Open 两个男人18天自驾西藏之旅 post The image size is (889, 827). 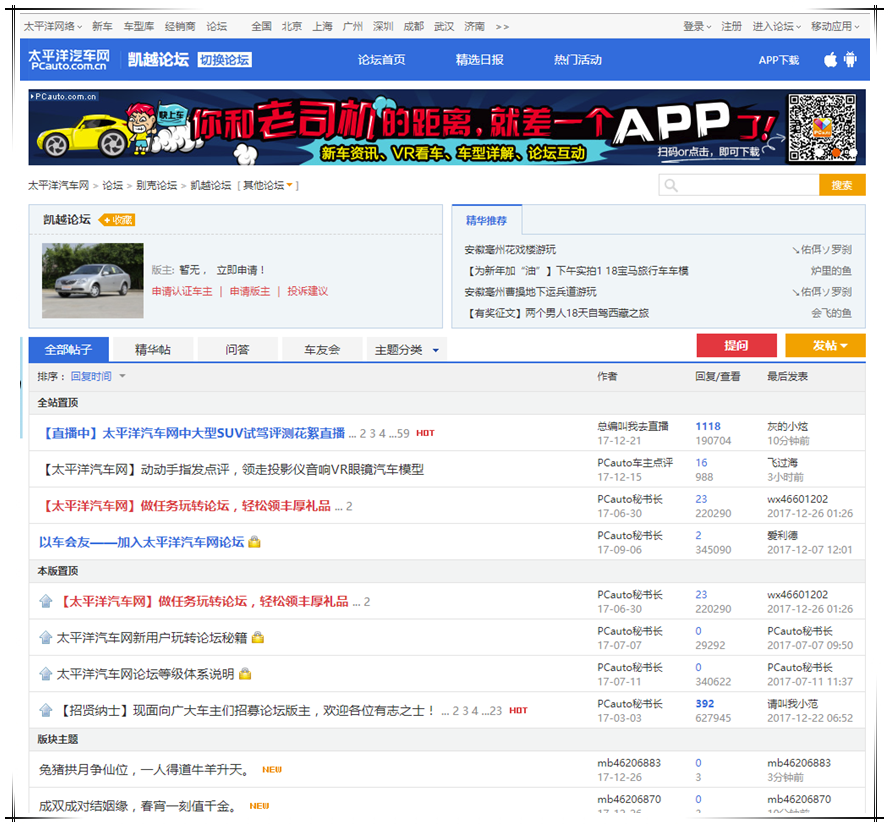(x=557, y=313)
